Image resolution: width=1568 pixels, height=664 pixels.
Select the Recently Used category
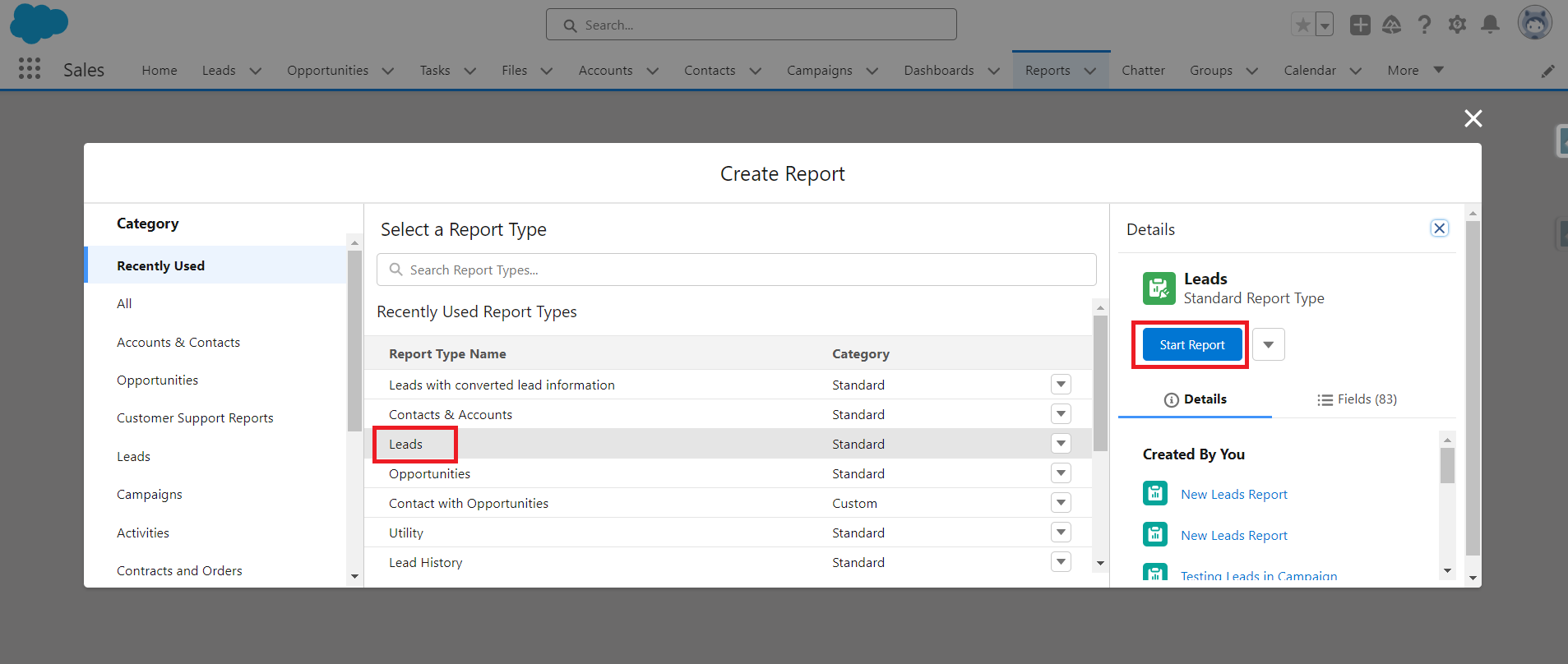click(215, 265)
